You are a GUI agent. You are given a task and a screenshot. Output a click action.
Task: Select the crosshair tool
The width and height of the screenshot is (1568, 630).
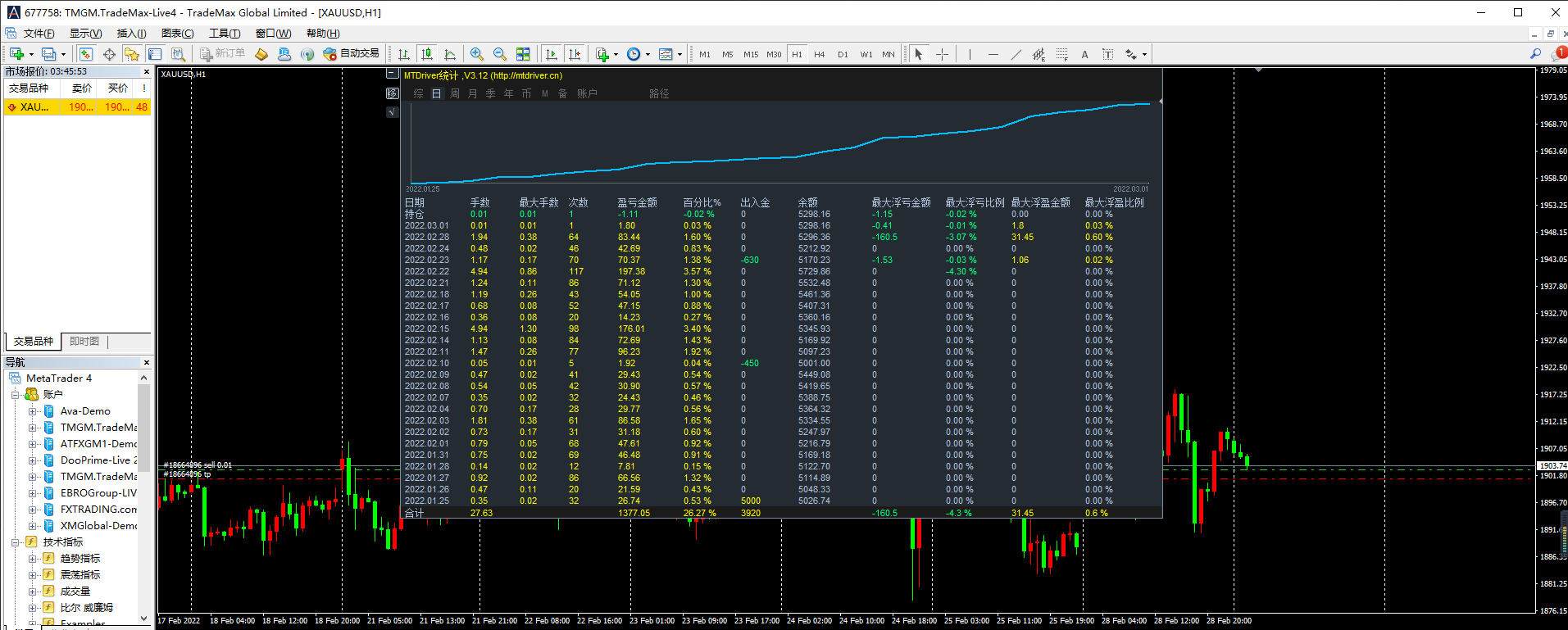pyautogui.click(x=943, y=54)
